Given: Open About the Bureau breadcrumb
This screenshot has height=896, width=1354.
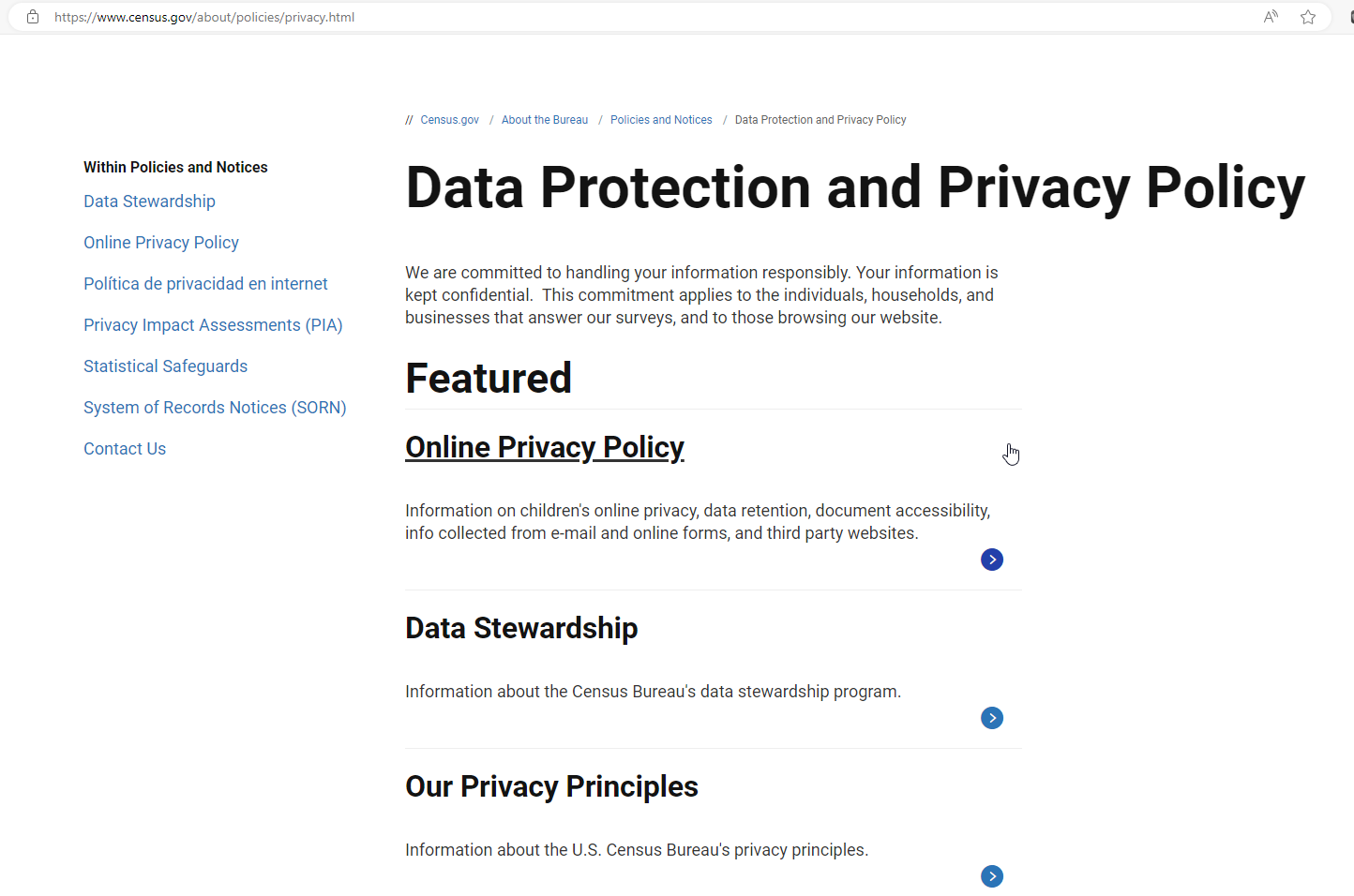Looking at the screenshot, I should 545,120.
